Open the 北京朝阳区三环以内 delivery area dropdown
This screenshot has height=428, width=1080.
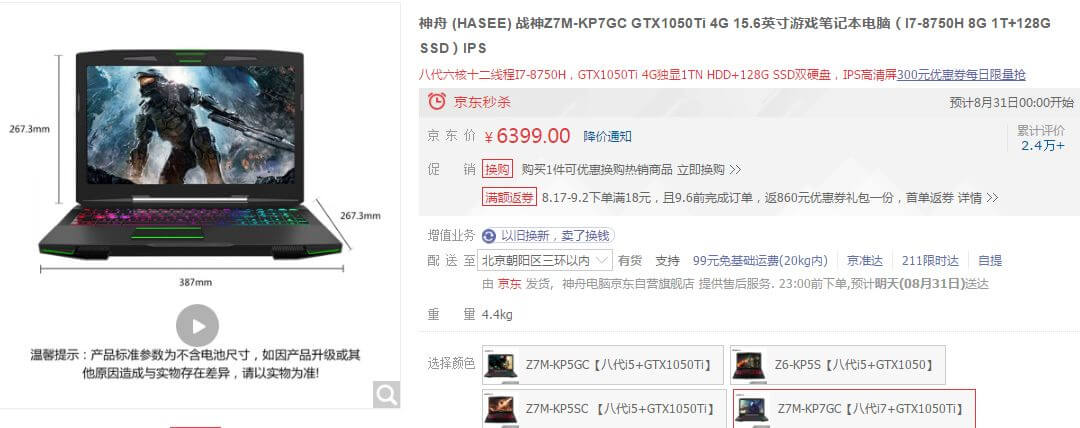(545, 261)
